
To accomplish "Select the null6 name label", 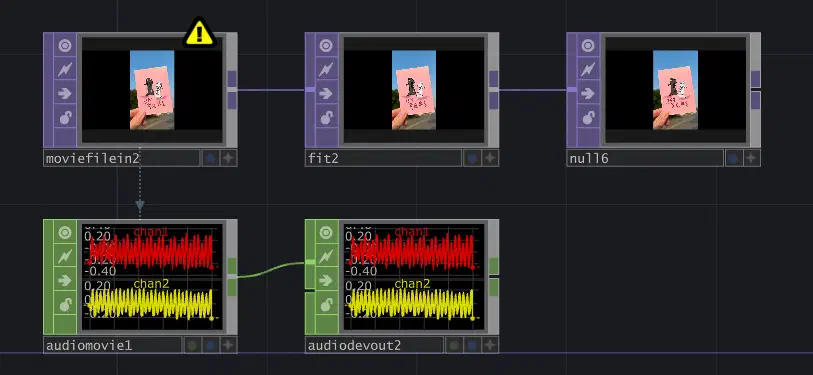I will pyautogui.click(x=645, y=158).
